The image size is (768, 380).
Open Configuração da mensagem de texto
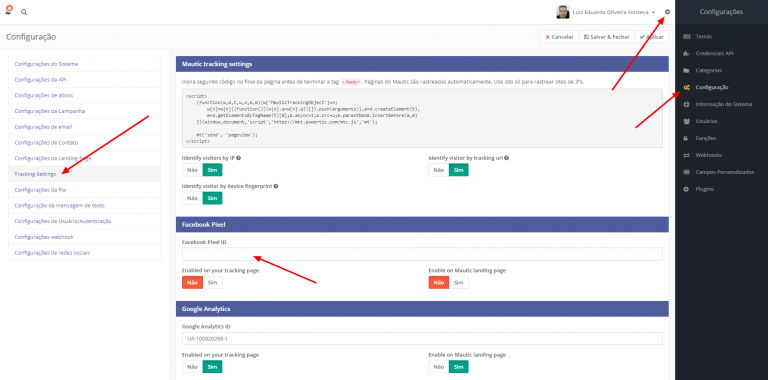point(84,206)
